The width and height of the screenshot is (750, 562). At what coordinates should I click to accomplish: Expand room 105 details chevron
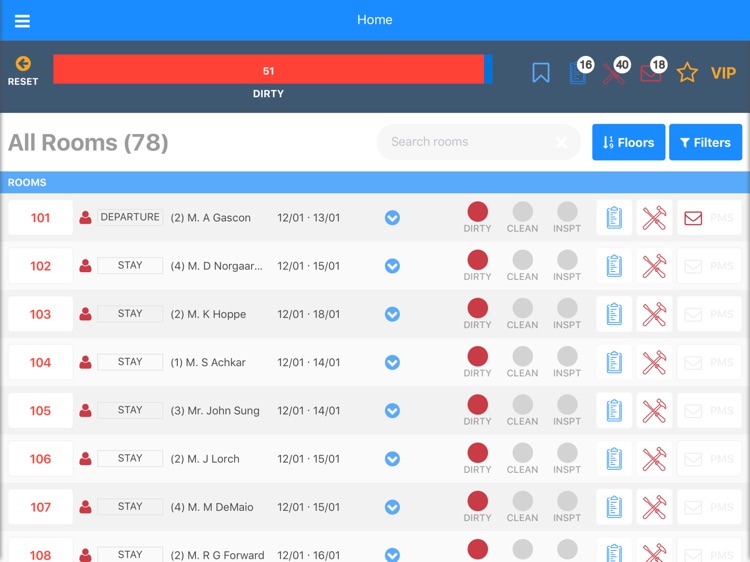(392, 411)
